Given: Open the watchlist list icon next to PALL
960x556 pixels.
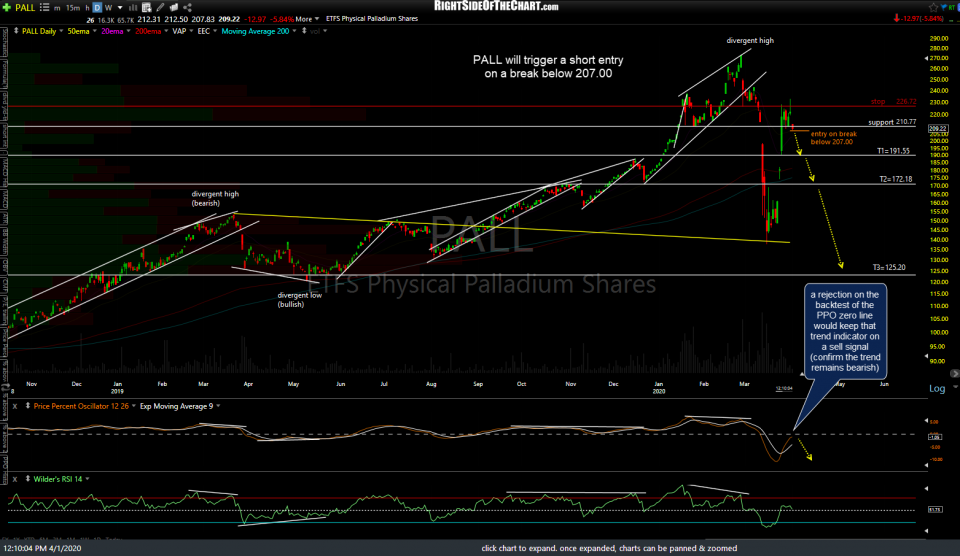Looking at the screenshot, I should [x=44, y=7].
